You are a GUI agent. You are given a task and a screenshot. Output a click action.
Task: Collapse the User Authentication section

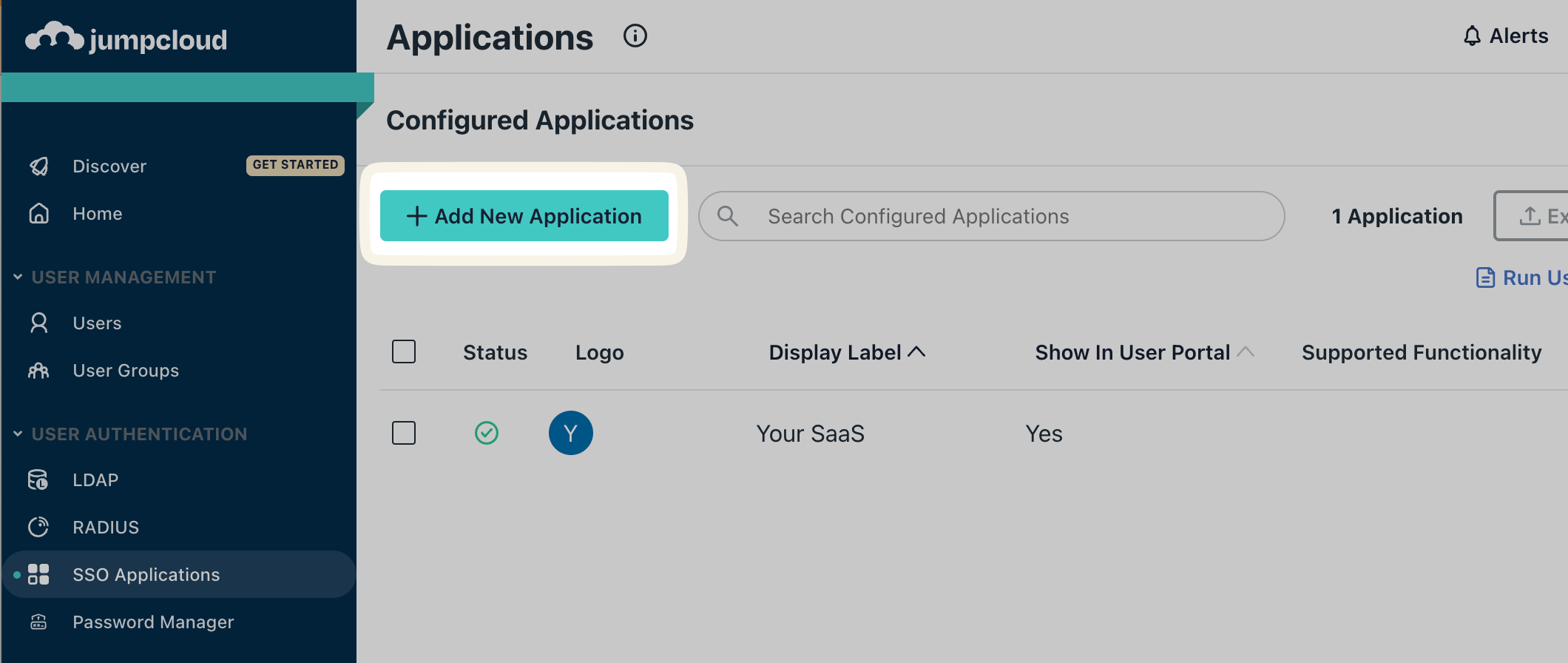[x=18, y=434]
